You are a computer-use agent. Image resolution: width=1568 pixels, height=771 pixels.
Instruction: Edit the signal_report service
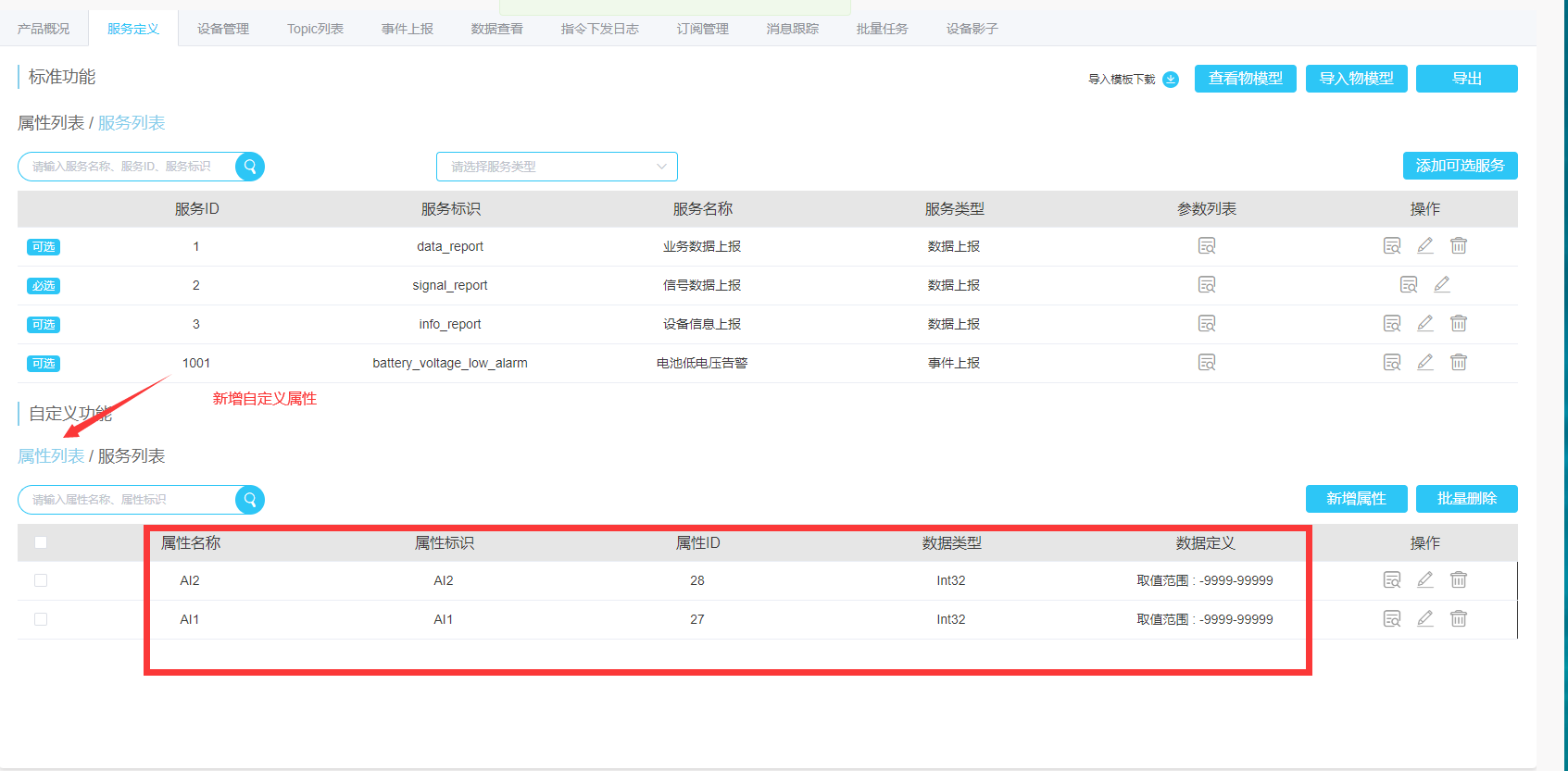[1442, 284]
